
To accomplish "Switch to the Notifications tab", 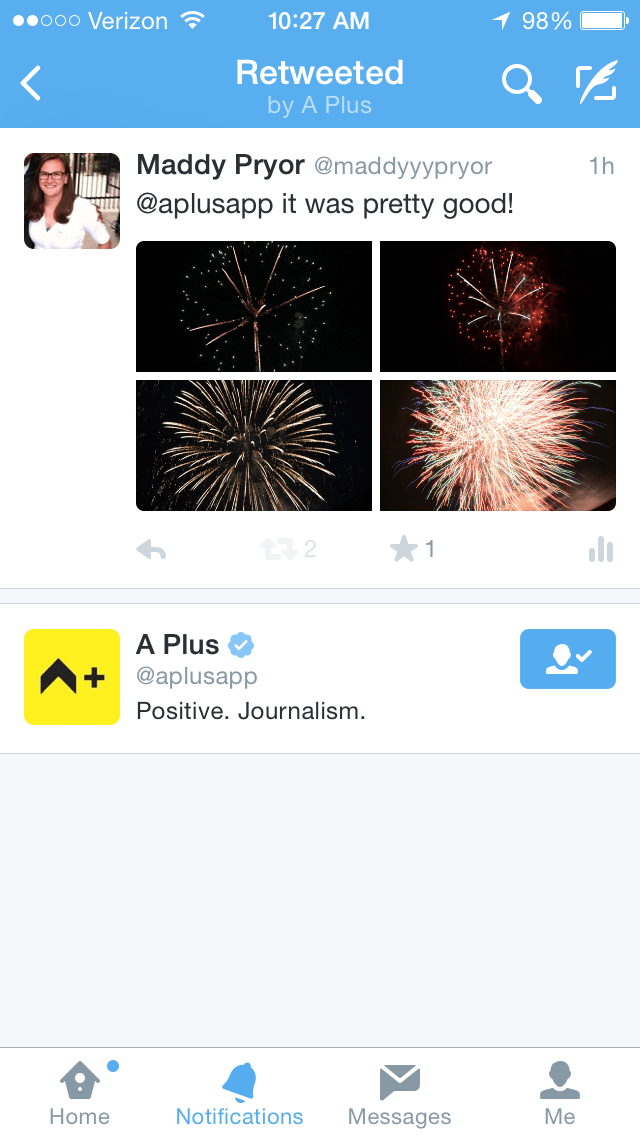I will coord(239,1093).
